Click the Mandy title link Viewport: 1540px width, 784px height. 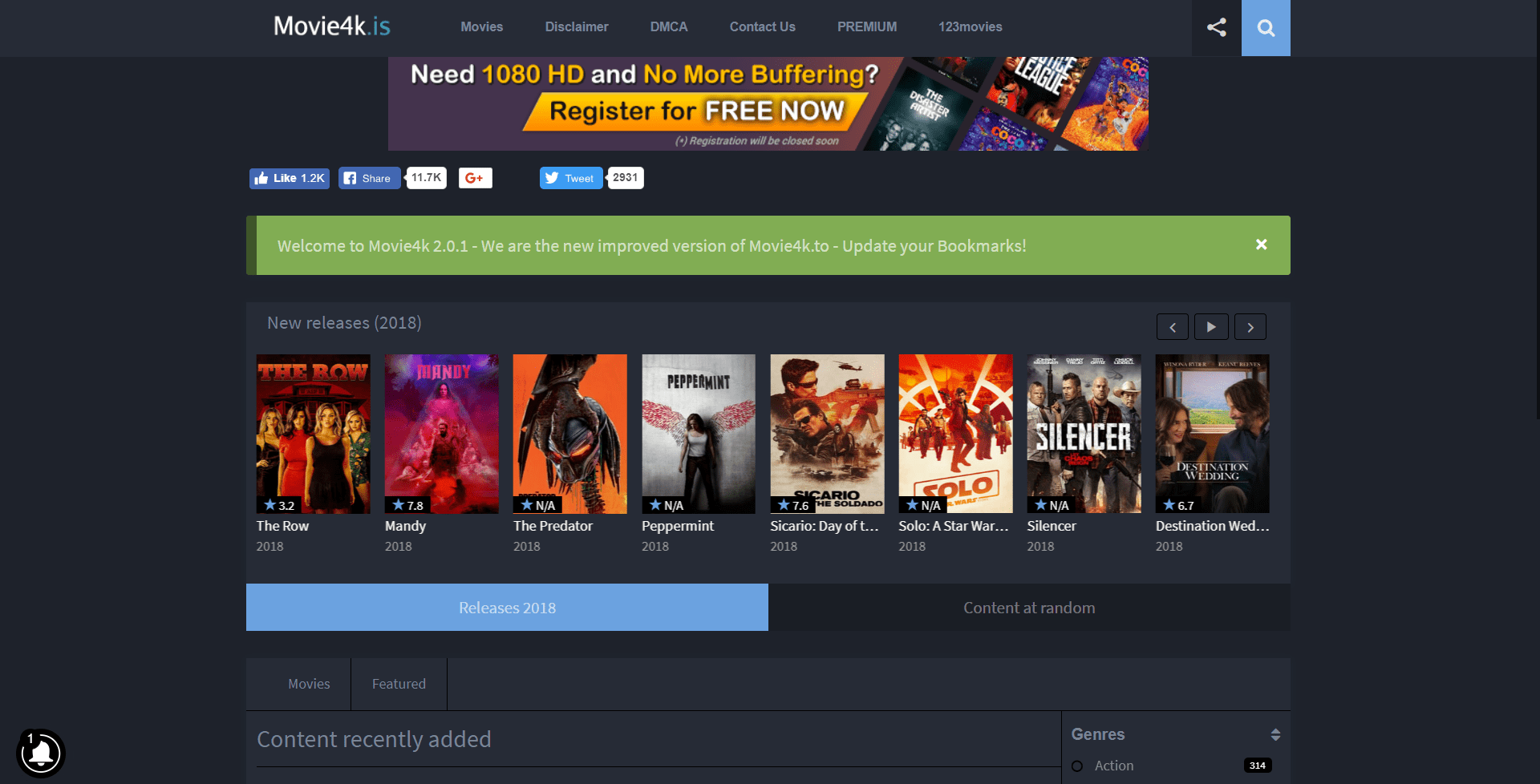pos(405,526)
